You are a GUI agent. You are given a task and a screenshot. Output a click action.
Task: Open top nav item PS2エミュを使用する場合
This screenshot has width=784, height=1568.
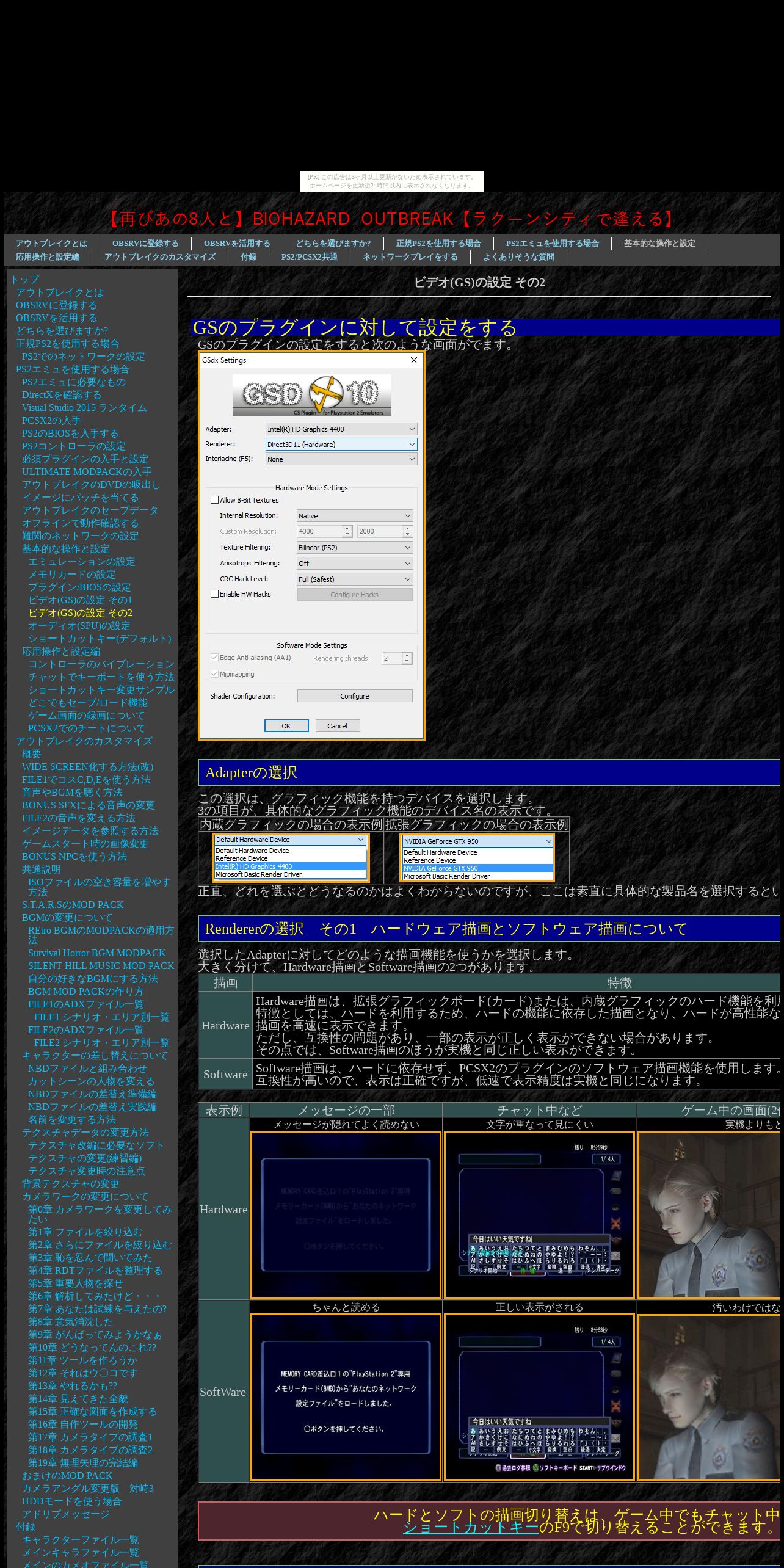pyautogui.click(x=552, y=244)
